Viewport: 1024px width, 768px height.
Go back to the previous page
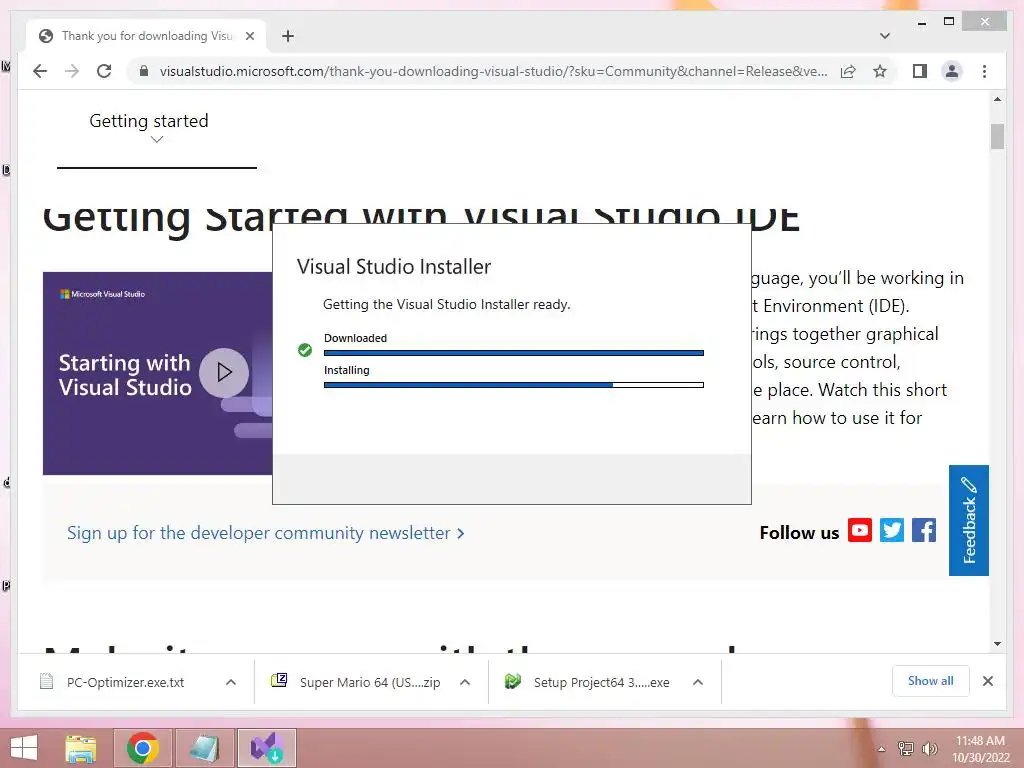point(40,71)
